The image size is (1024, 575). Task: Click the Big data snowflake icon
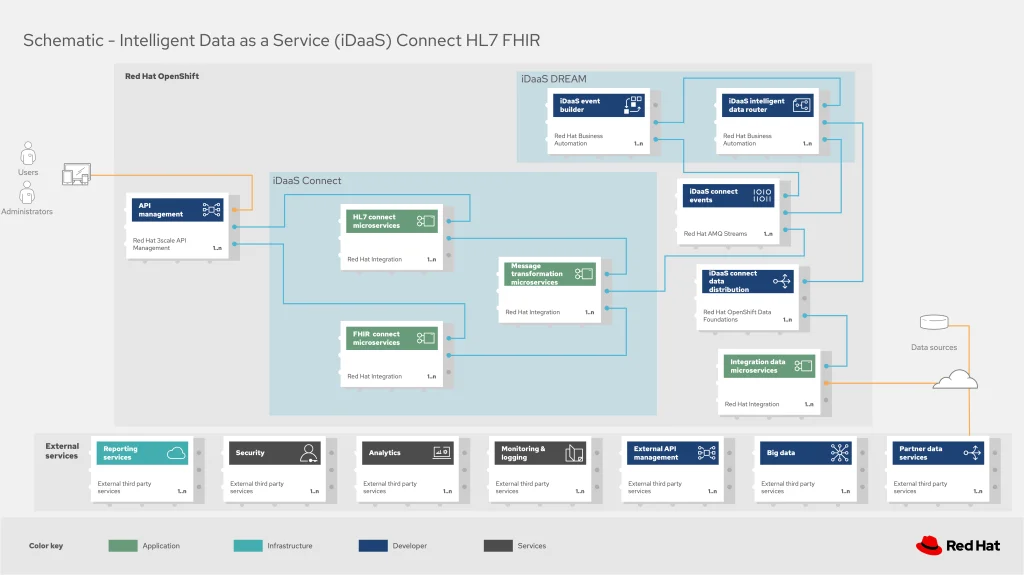(x=840, y=453)
